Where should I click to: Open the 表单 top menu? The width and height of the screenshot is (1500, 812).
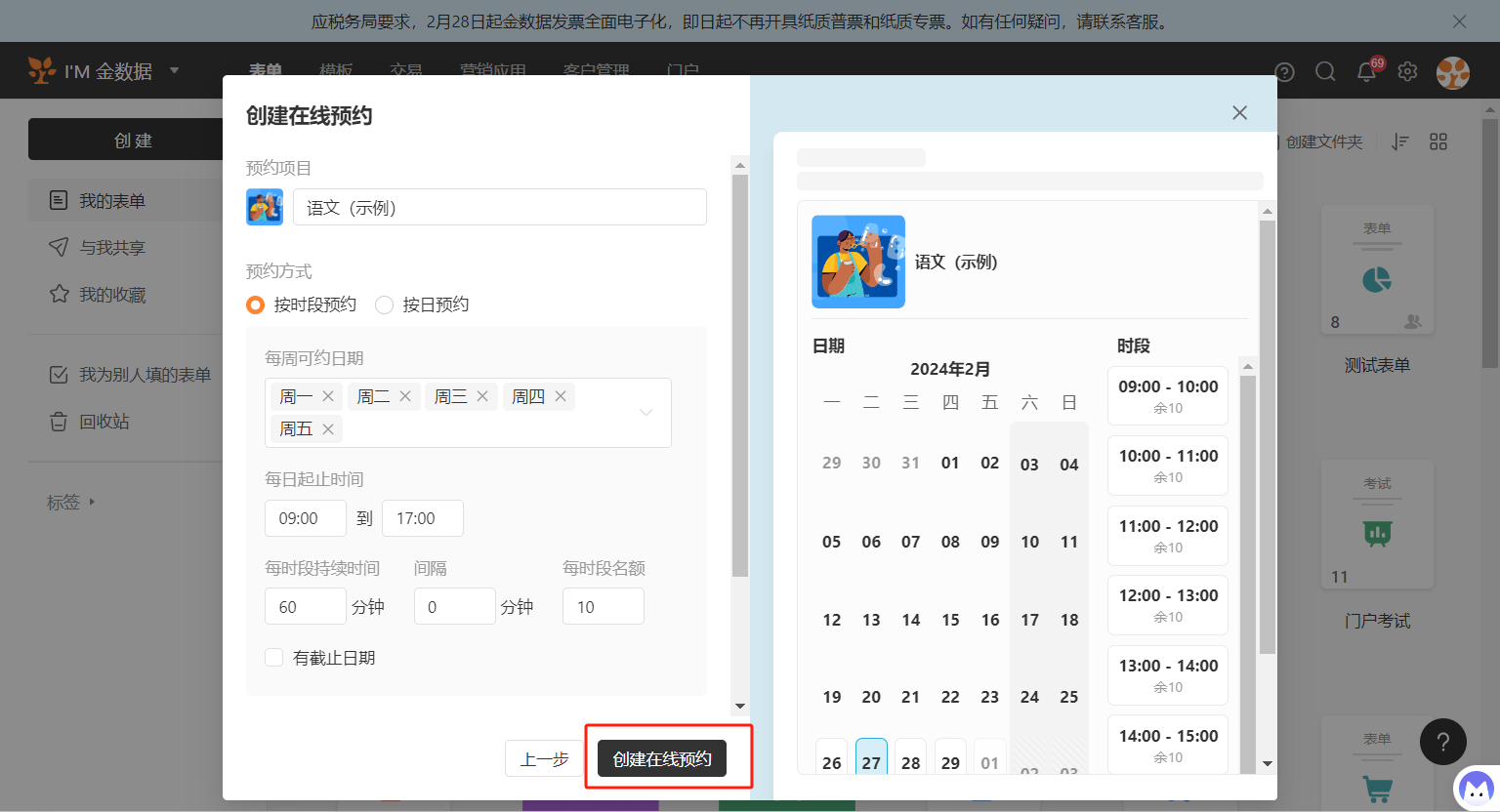click(x=266, y=70)
